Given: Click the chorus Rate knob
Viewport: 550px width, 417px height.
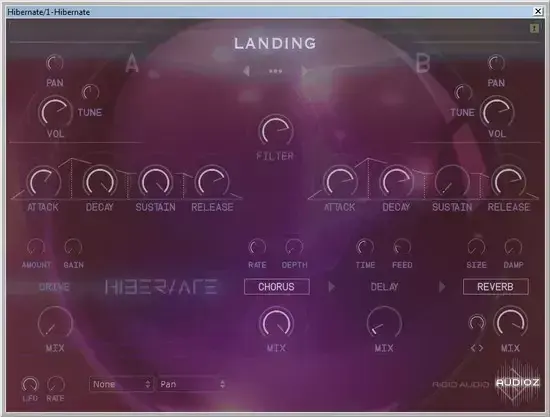Looking at the screenshot, I should pos(257,247).
